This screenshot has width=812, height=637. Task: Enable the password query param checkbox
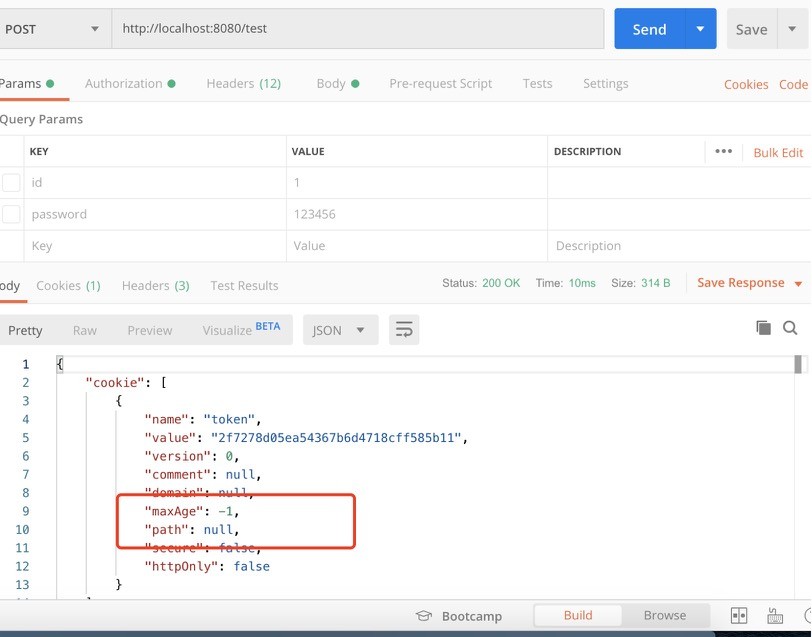(x=11, y=214)
